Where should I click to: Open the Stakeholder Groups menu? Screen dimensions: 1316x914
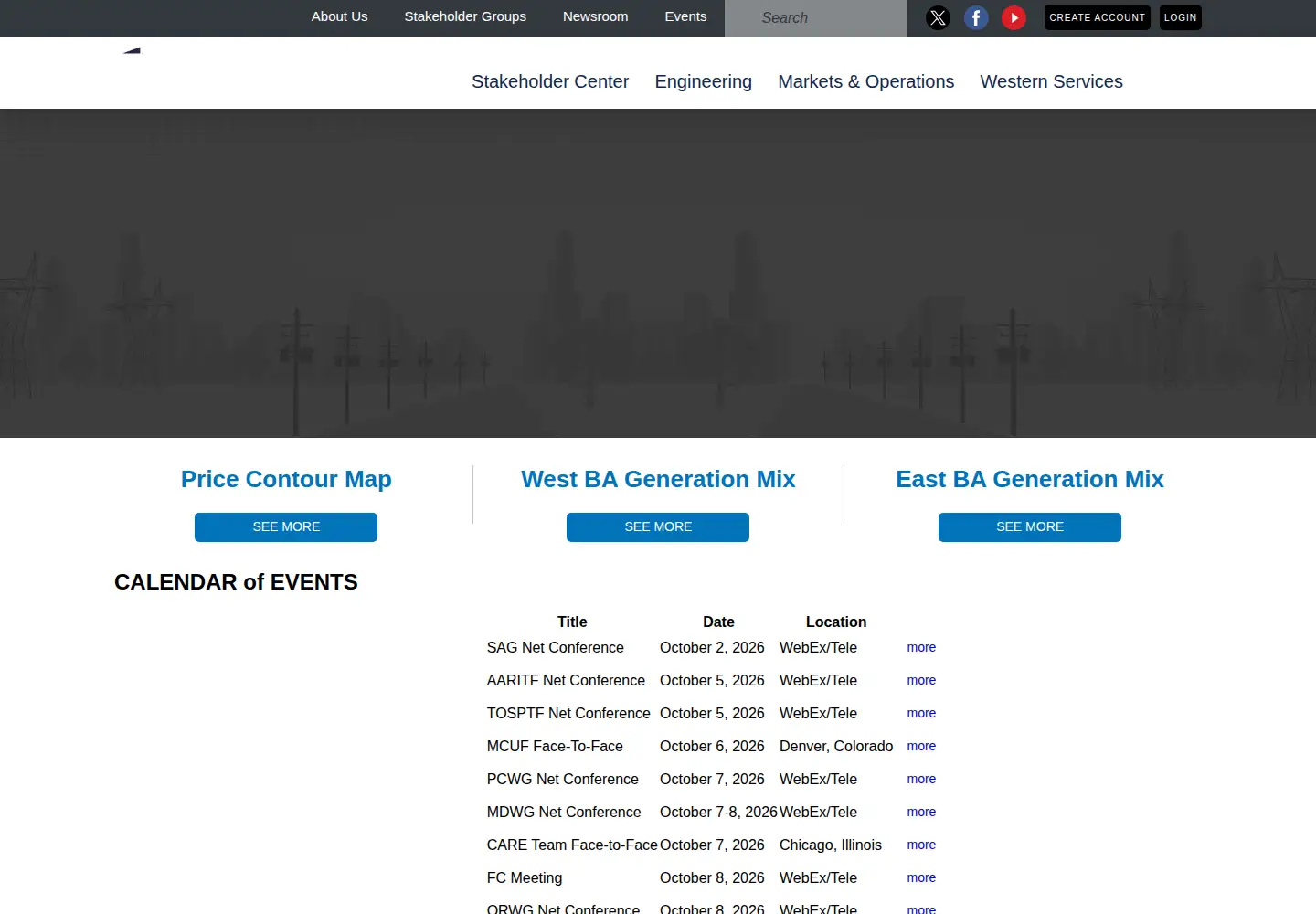pos(465,16)
